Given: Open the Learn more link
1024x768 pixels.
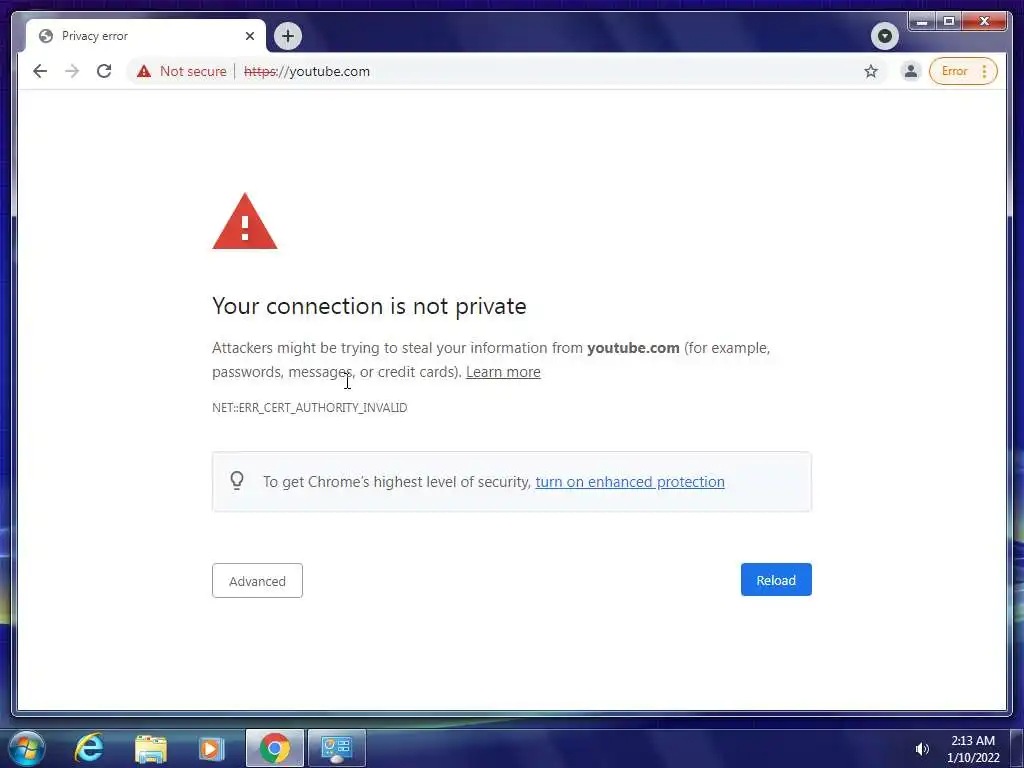Looking at the screenshot, I should click(503, 372).
